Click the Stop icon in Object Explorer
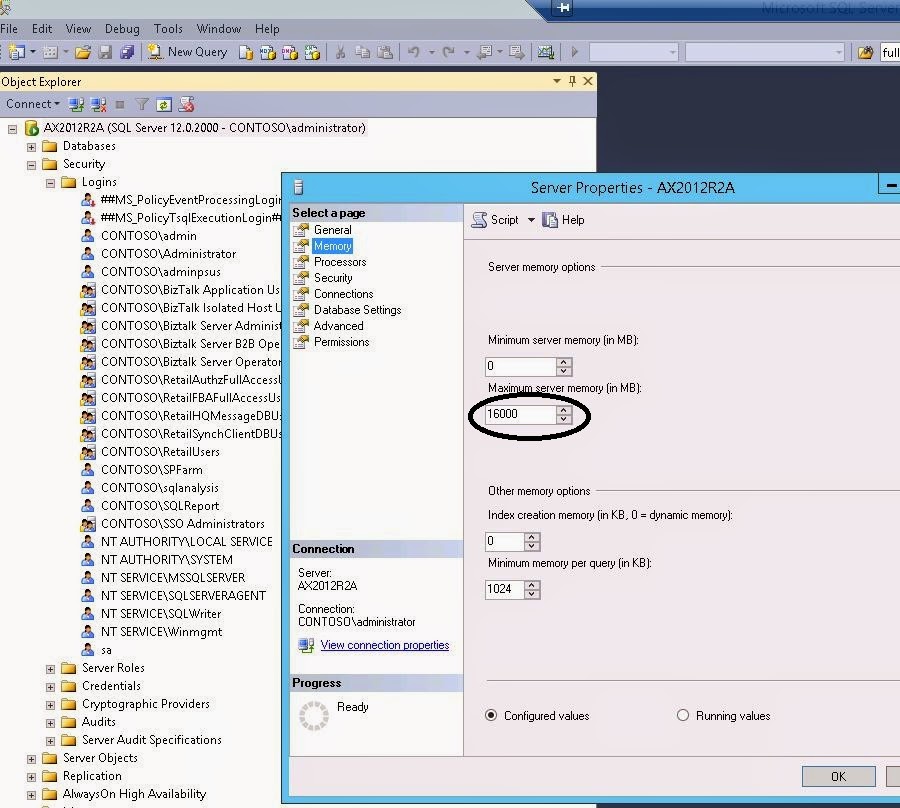 [x=120, y=104]
